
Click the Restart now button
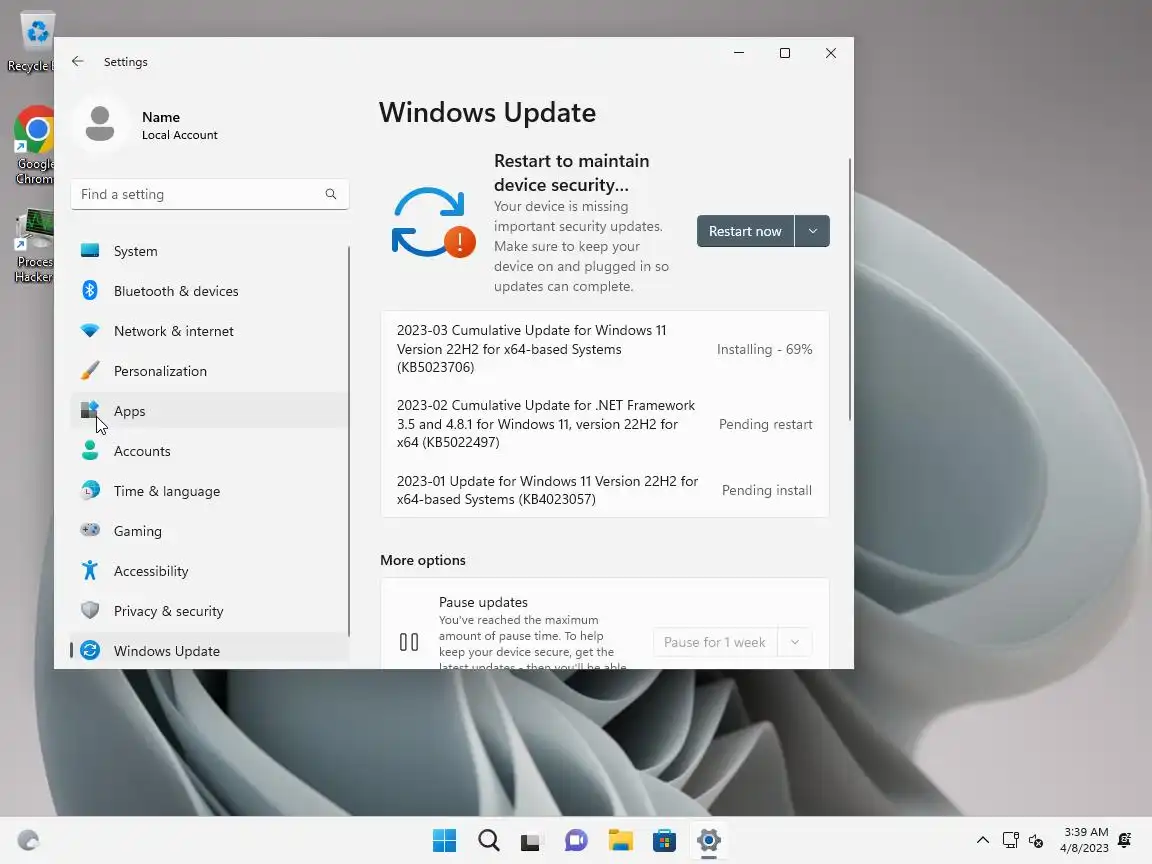click(745, 231)
